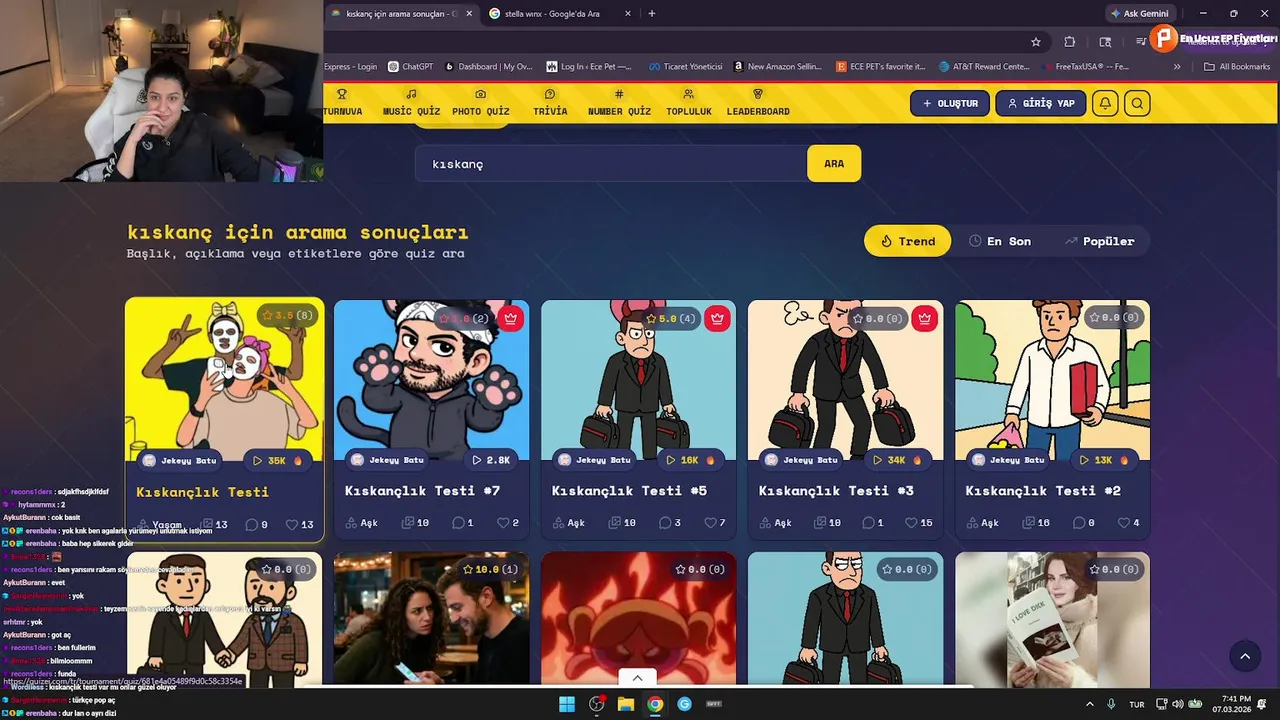This screenshot has height=720, width=1280.
Task: Click the 2.8K play count on Testi #7
Action: click(x=491, y=460)
